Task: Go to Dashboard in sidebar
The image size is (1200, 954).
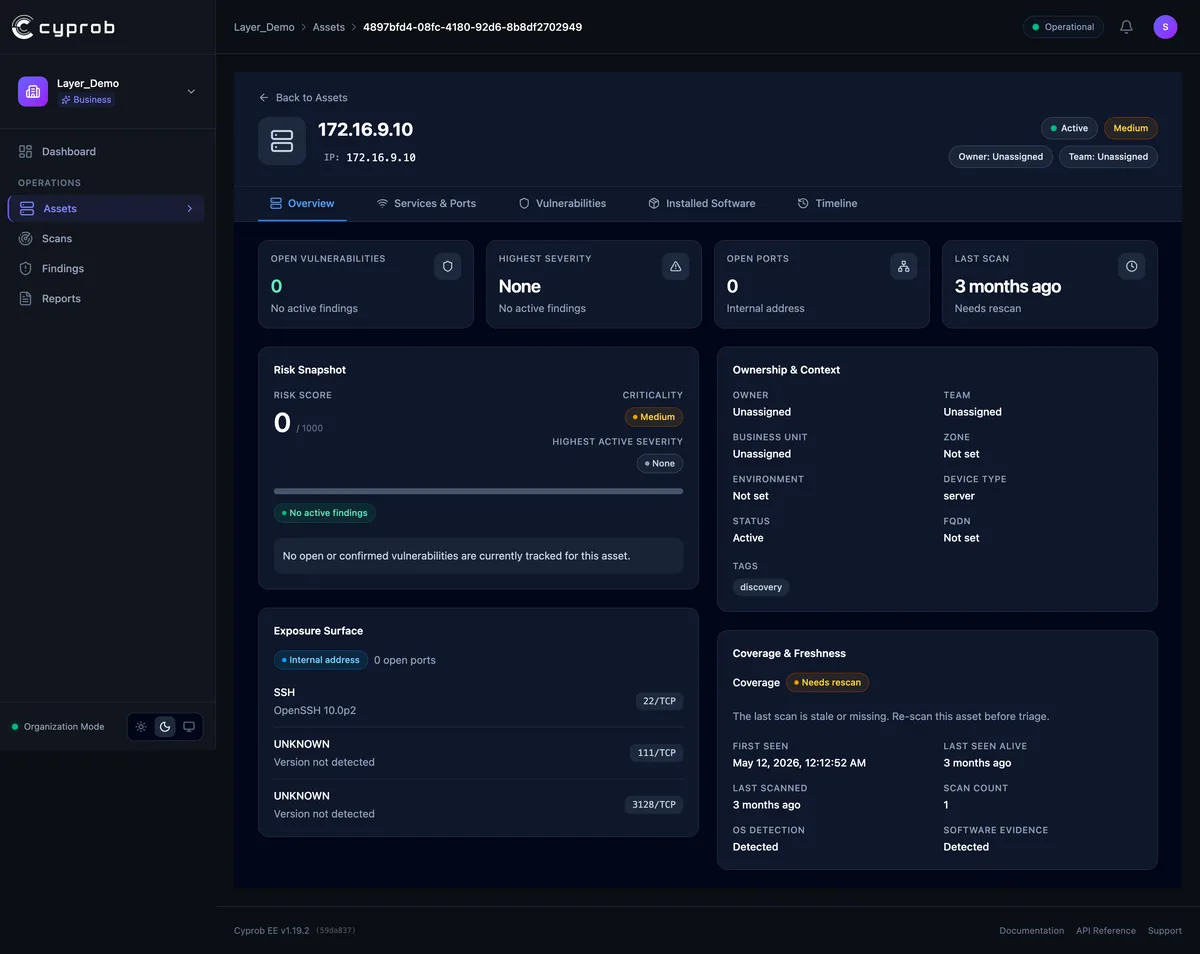Action: (108, 152)
